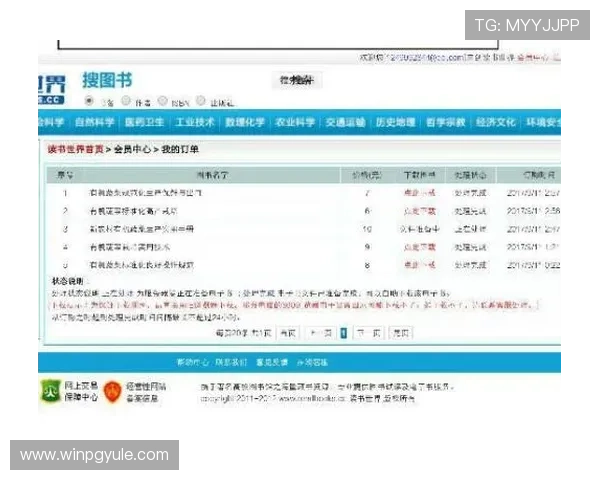Click the red 会员中心 link at top right
This screenshot has height=480, width=600.
click(x=533, y=58)
